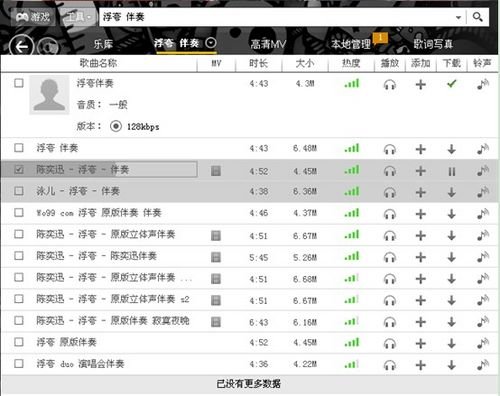Download 浮夸 原版伴奏 track
The width and height of the screenshot is (500, 396).
(x=452, y=343)
